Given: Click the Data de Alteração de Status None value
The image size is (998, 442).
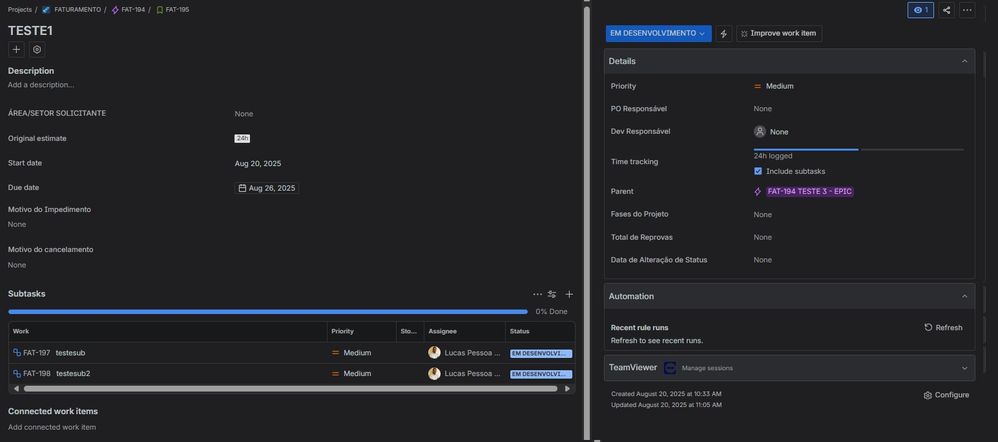Looking at the screenshot, I should coord(763,260).
